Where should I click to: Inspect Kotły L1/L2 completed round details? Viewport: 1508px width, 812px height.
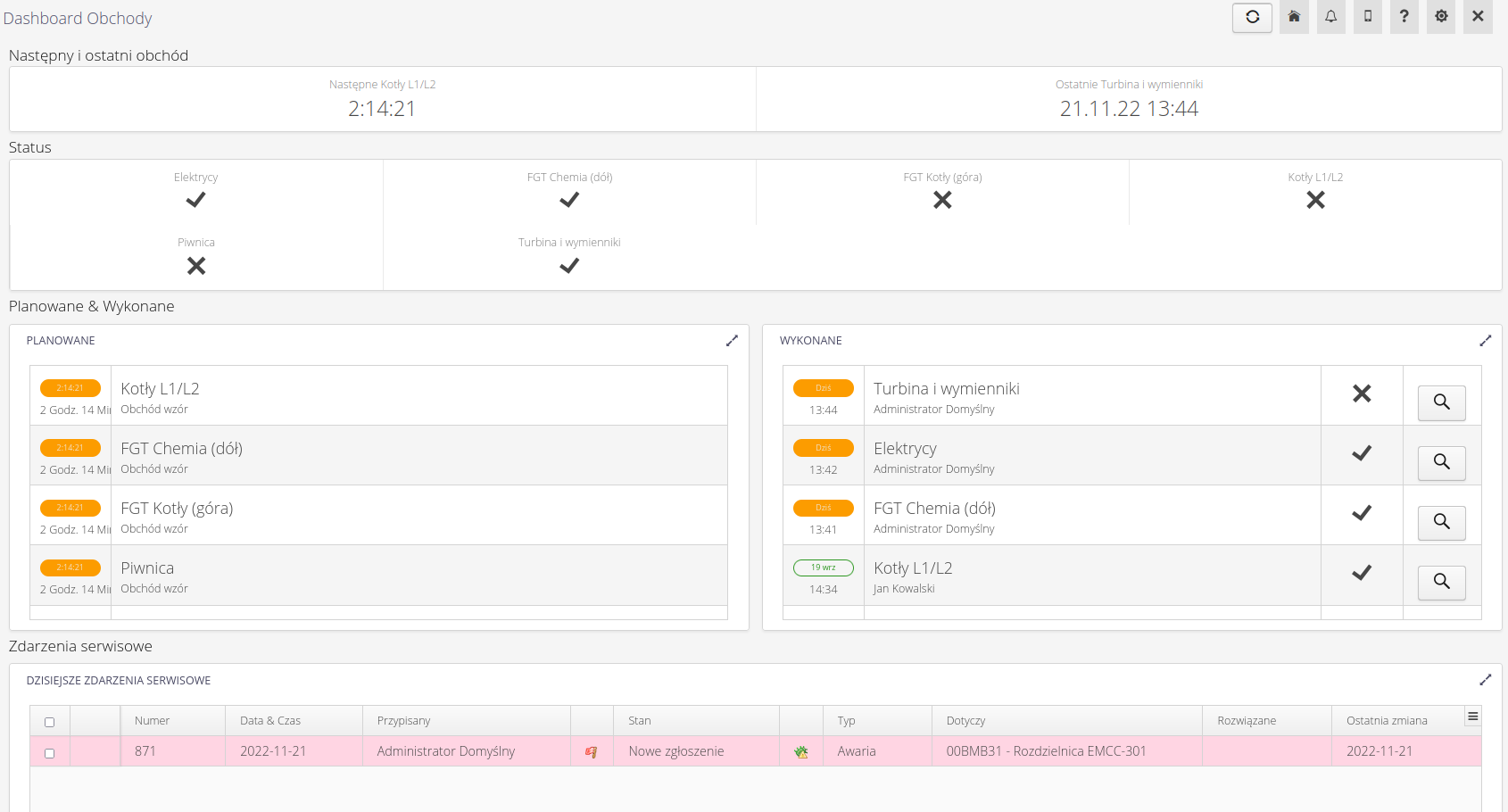coord(1441,582)
